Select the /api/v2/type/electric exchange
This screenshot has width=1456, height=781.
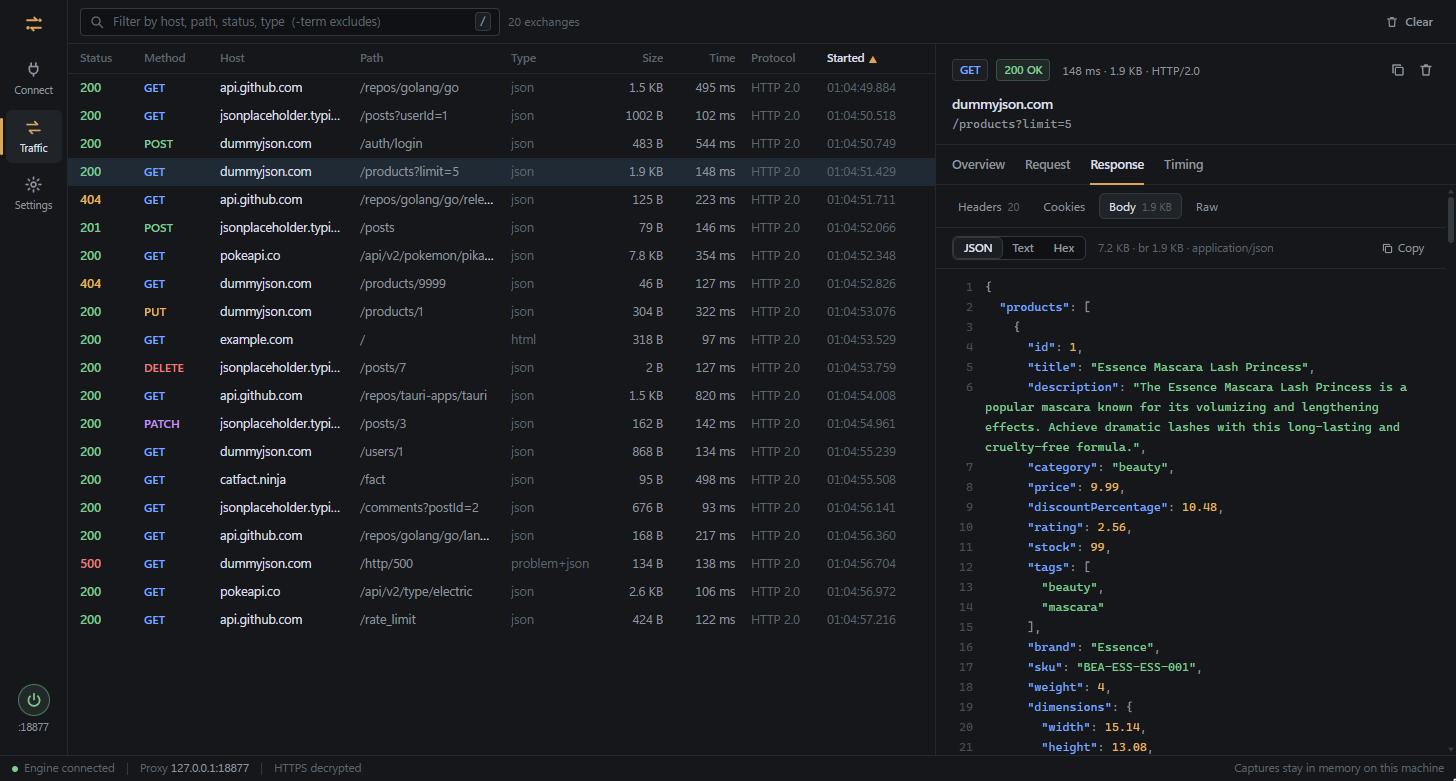pyautogui.click(x=501, y=592)
